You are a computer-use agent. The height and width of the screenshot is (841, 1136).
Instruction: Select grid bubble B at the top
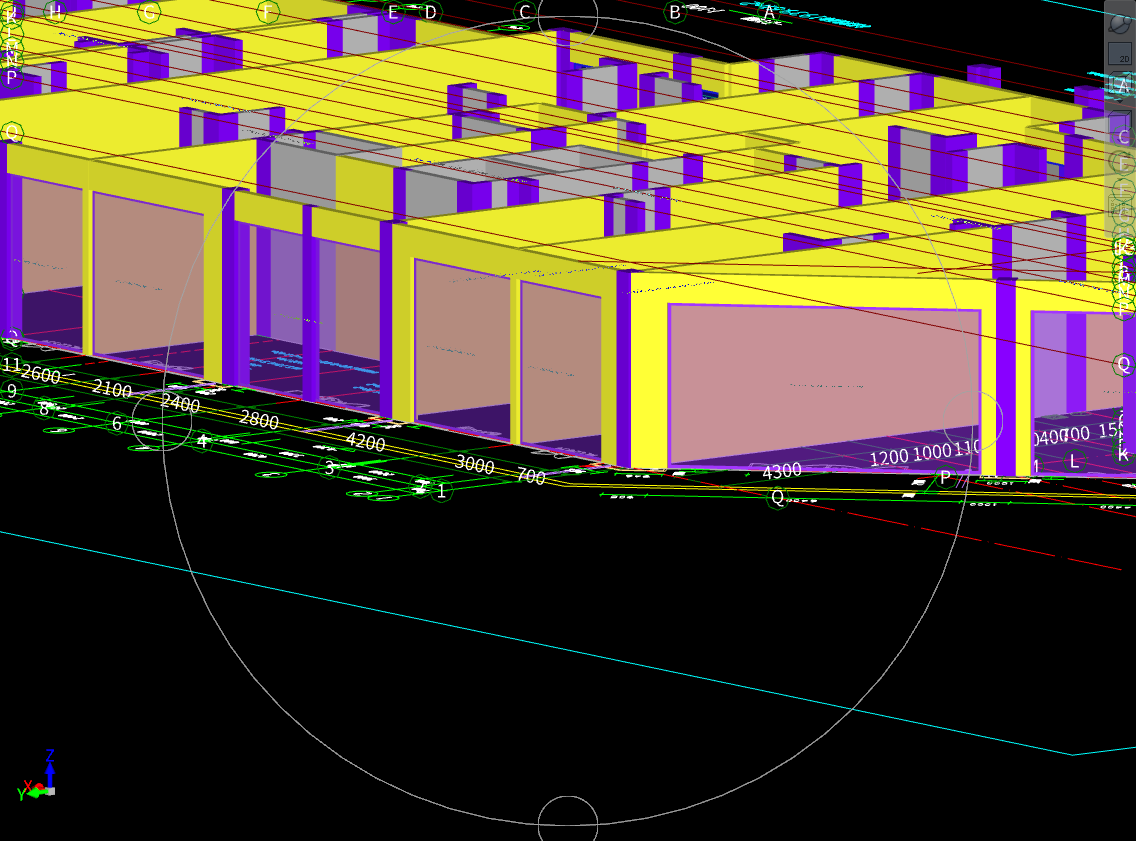click(674, 12)
